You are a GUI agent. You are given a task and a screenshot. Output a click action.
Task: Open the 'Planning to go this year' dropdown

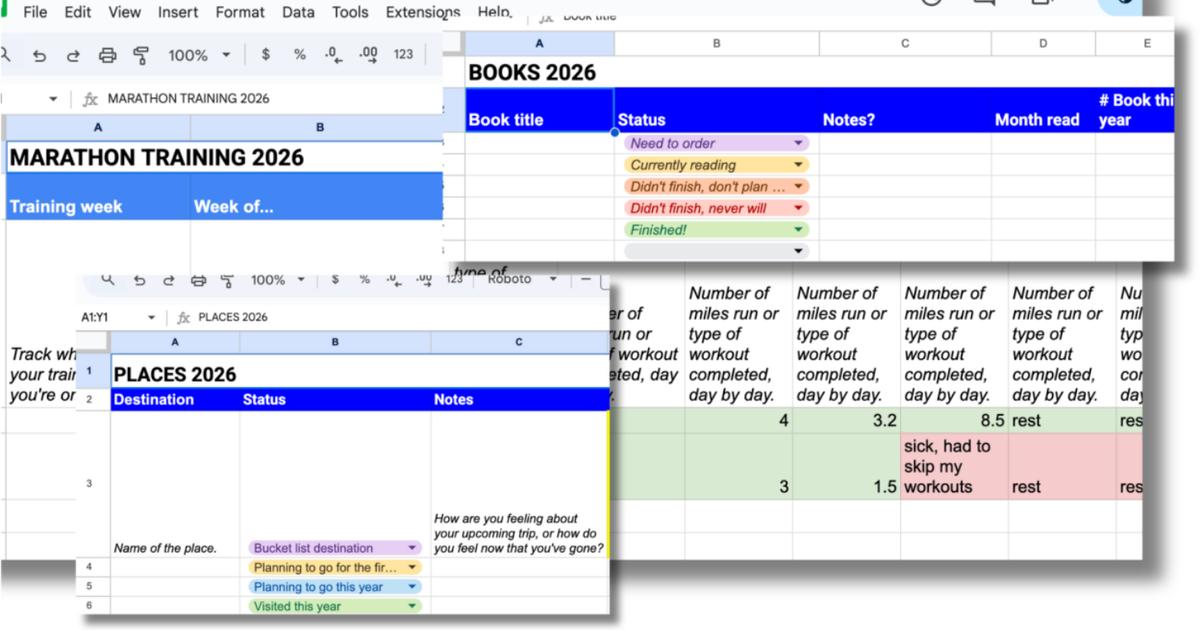click(x=411, y=587)
